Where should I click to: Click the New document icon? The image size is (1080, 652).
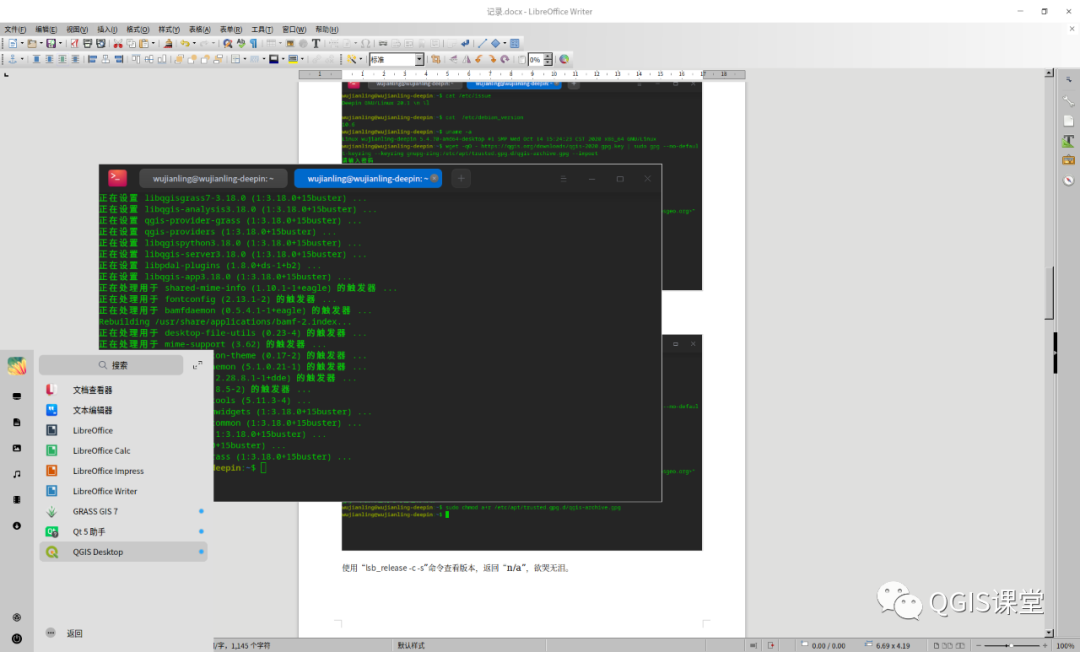pos(13,43)
